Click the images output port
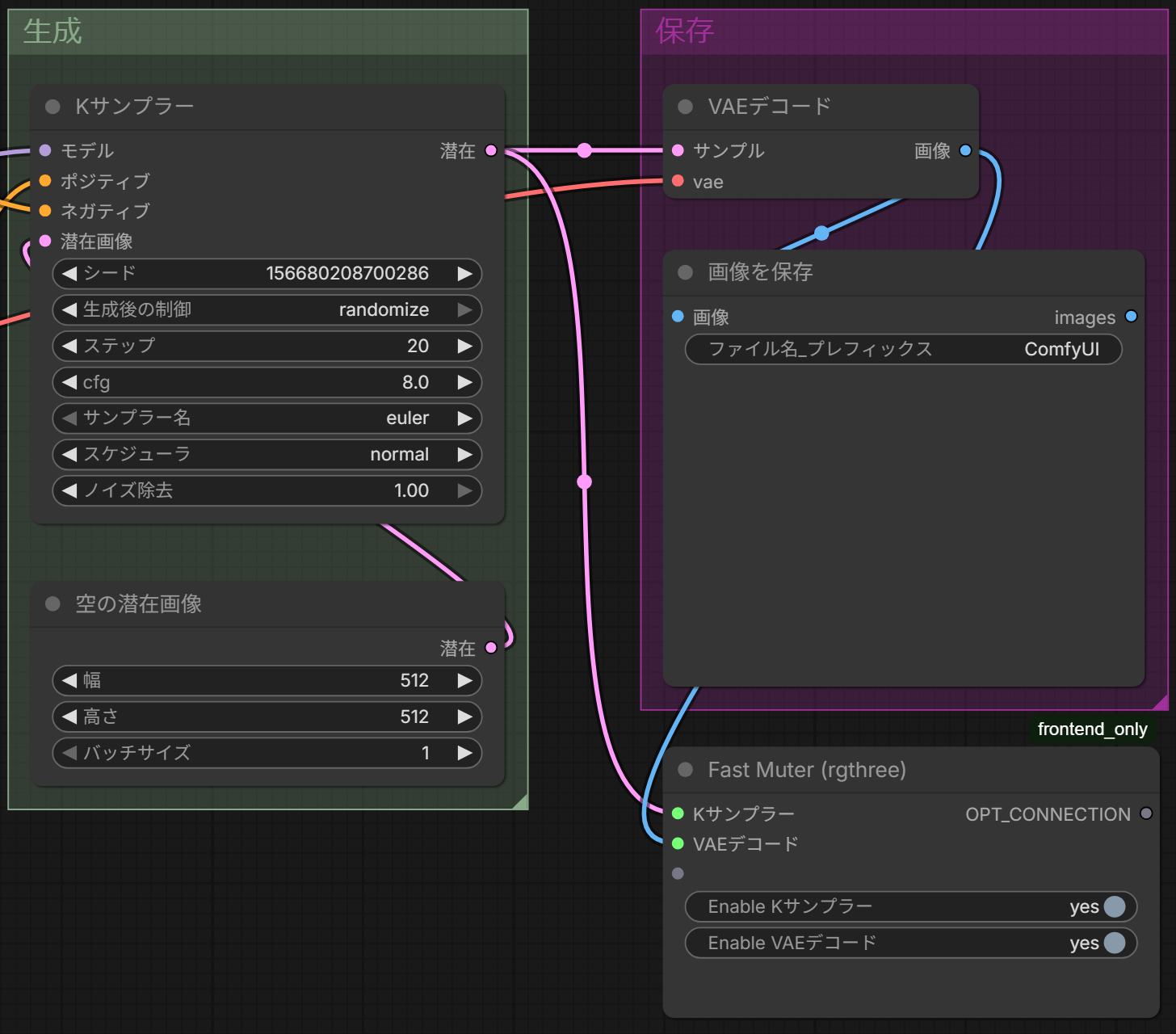This screenshot has height=1034, width=1176. (x=1132, y=317)
